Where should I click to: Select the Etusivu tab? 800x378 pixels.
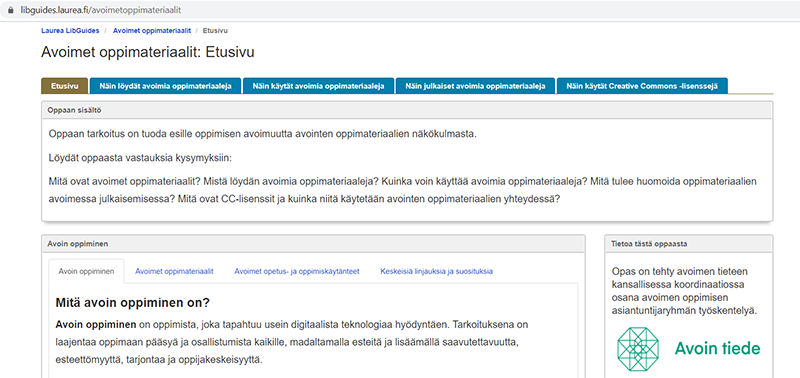(x=65, y=86)
